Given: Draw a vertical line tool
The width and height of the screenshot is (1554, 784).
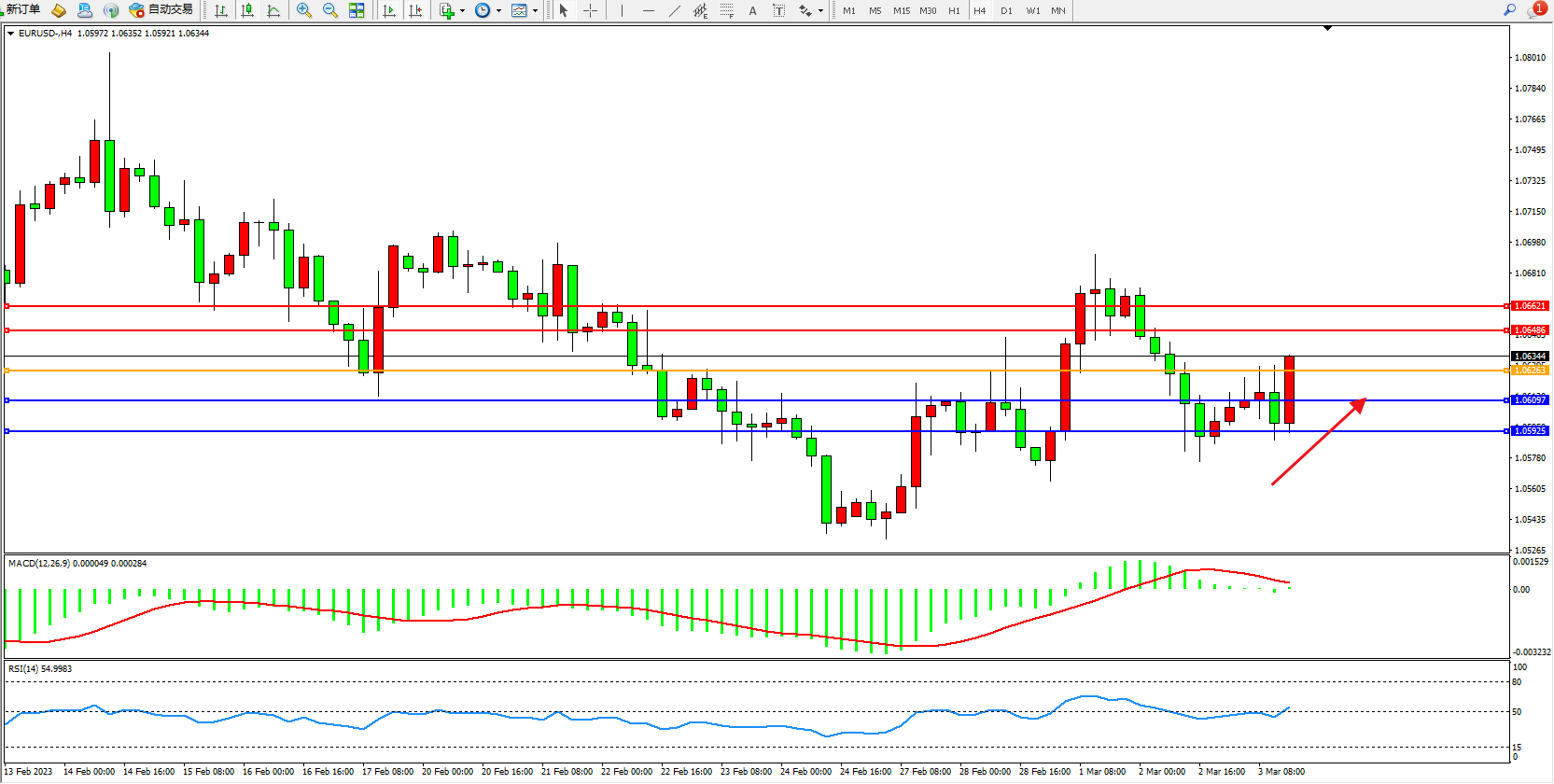Looking at the screenshot, I should point(622,10).
